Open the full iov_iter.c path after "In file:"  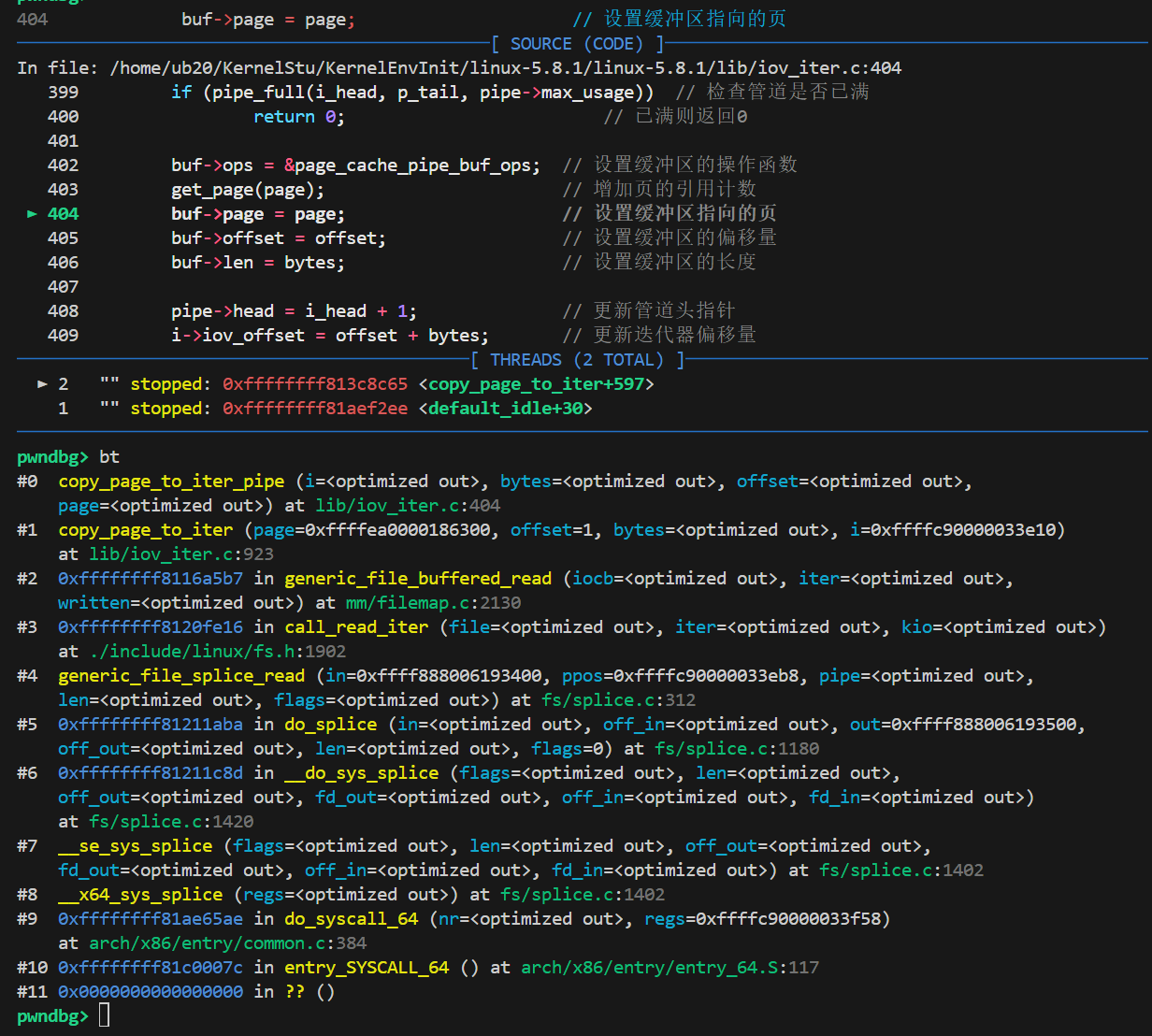pyautogui.click(x=505, y=68)
